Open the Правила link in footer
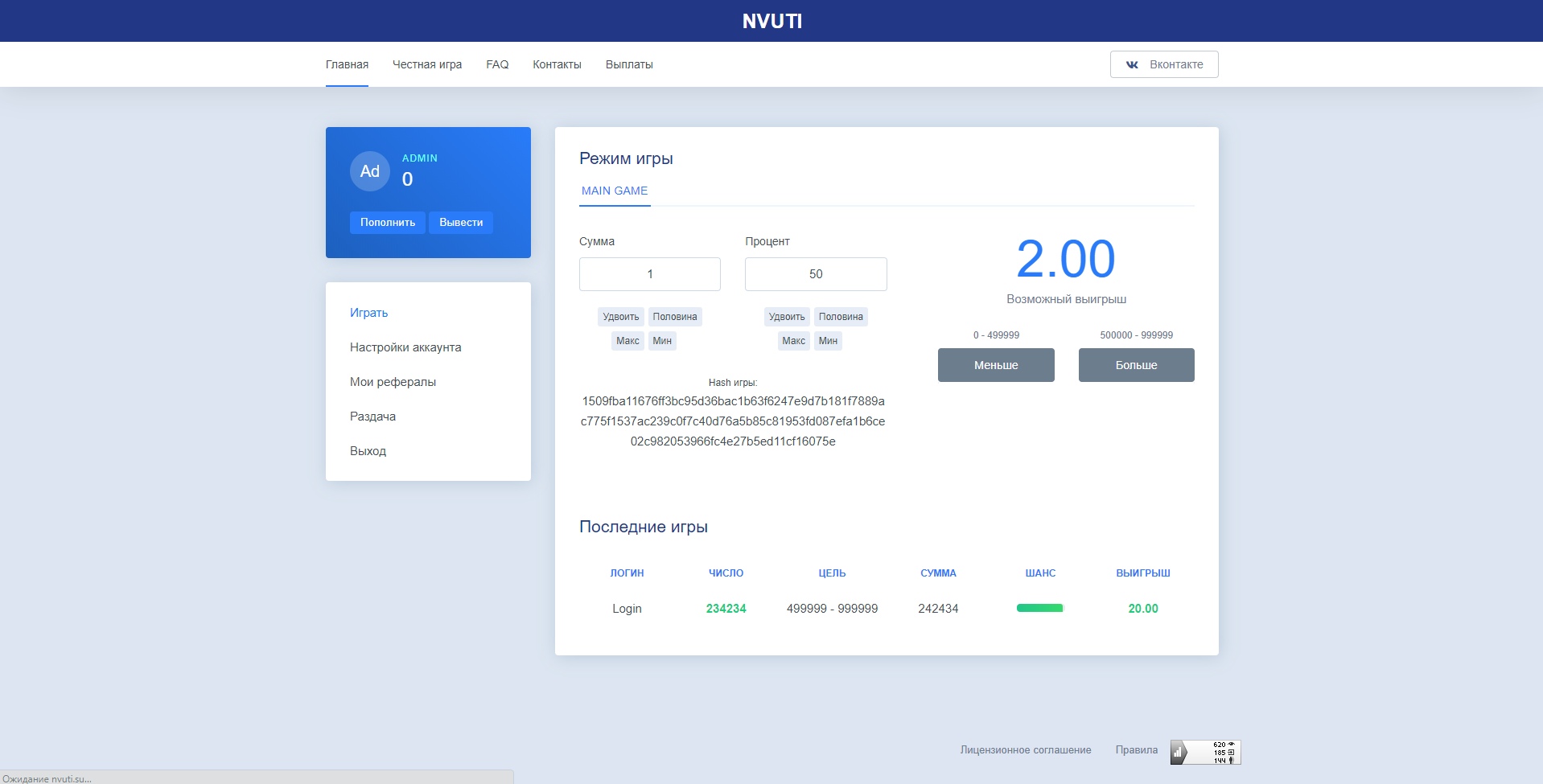Viewport: 1543px width, 784px height. tap(1137, 750)
